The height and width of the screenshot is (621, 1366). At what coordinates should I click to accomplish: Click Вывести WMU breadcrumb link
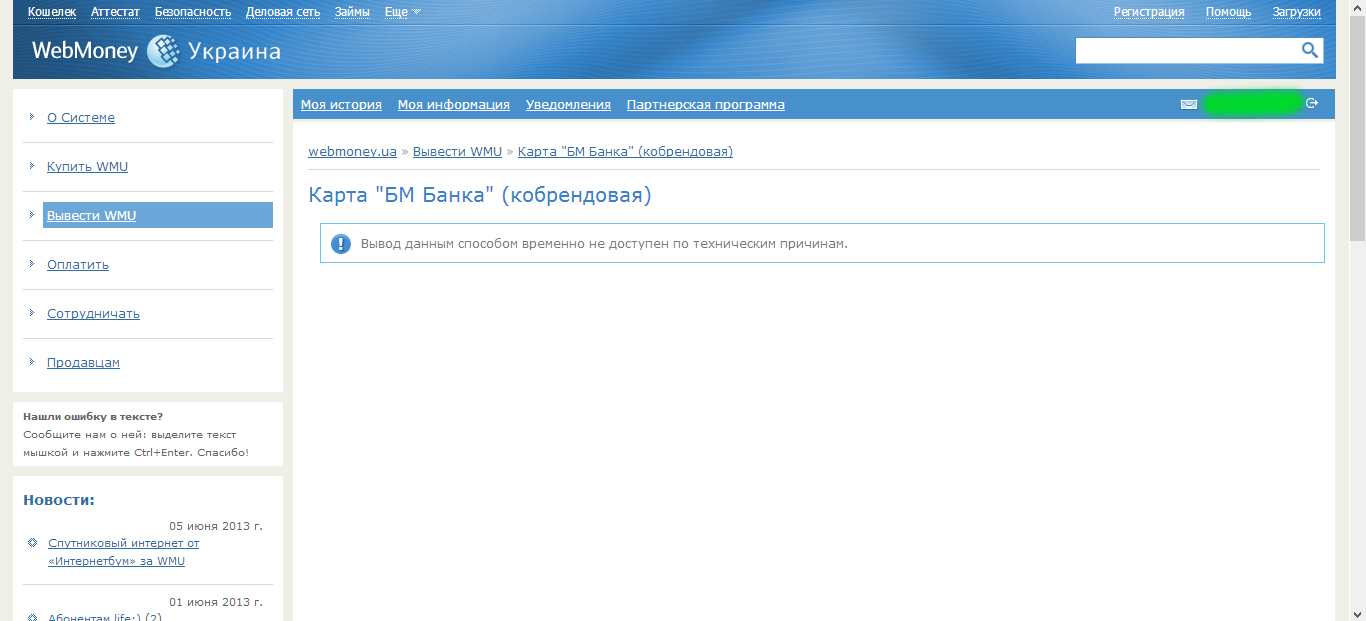pyautogui.click(x=457, y=151)
